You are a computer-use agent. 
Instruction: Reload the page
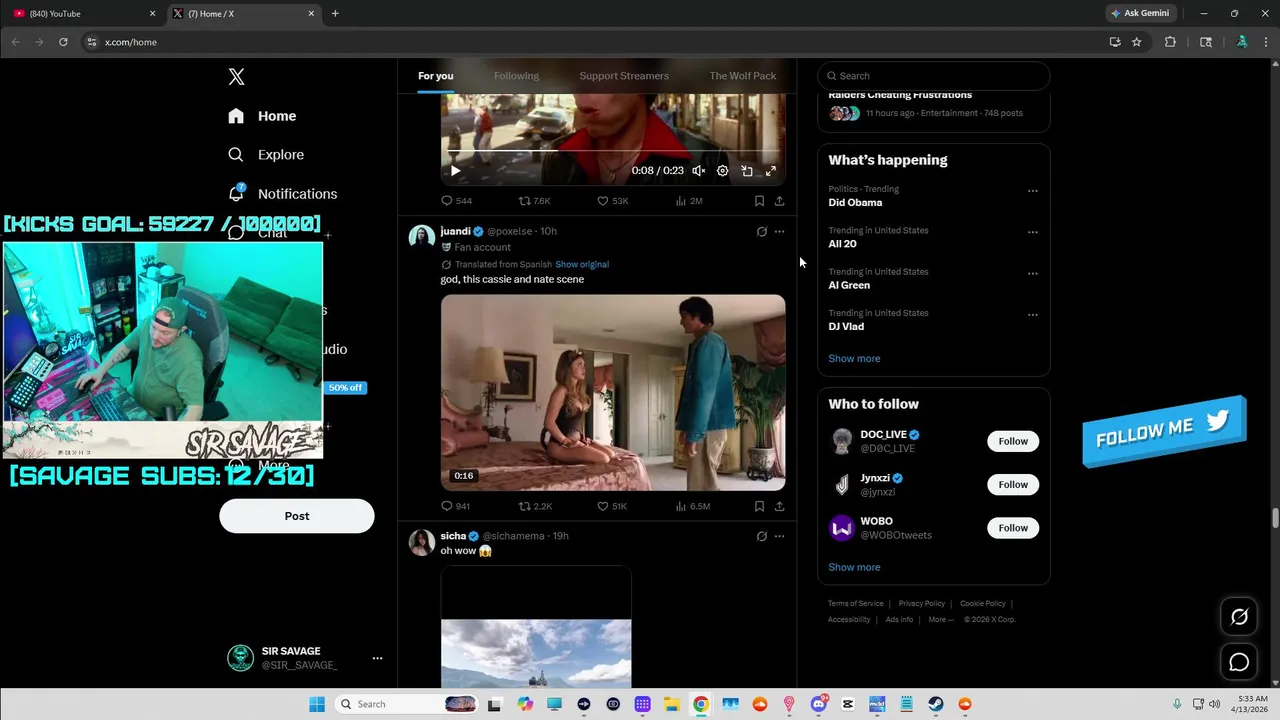(x=63, y=42)
